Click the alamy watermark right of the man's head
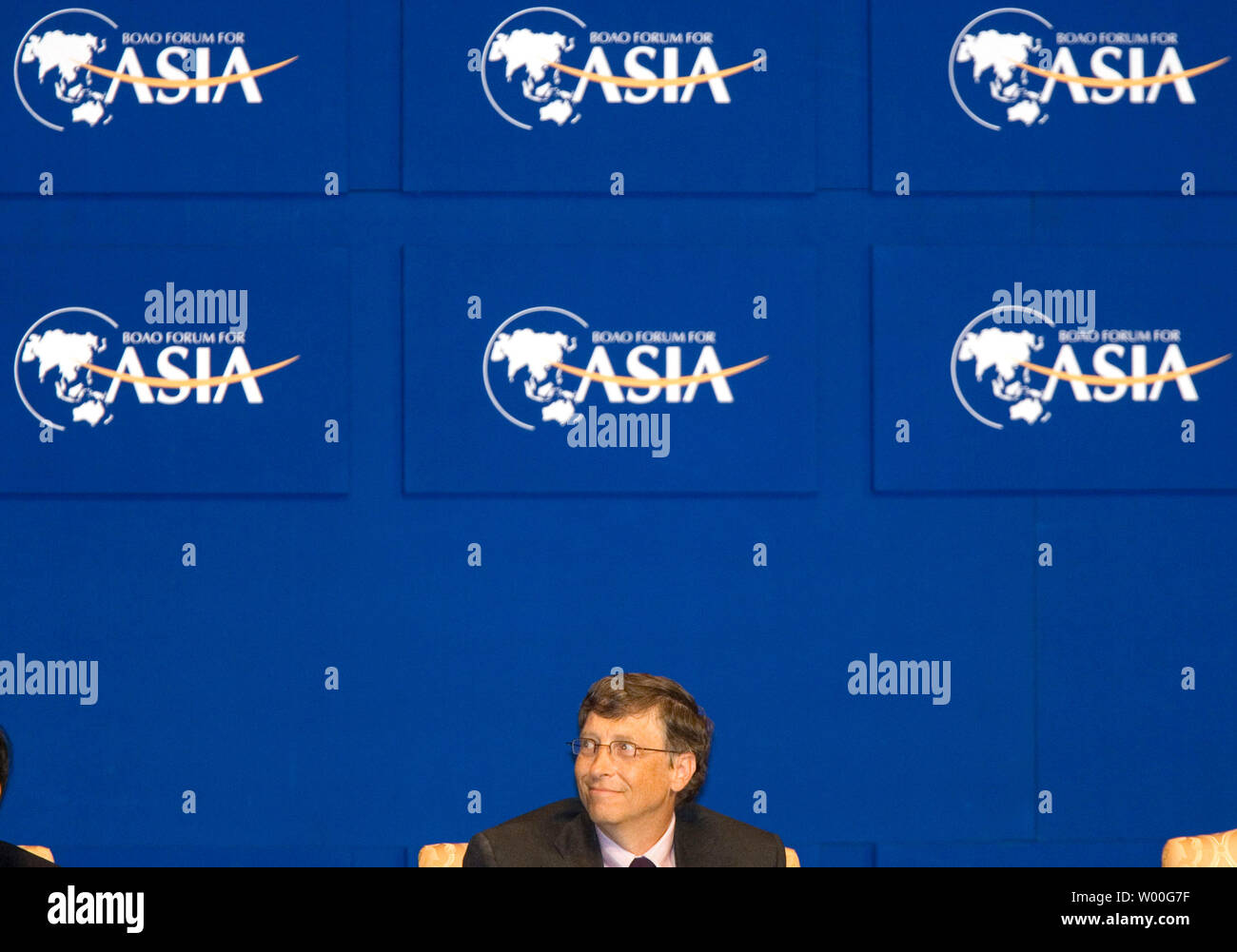Image resolution: width=1237 pixels, height=952 pixels. pos(899,679)
